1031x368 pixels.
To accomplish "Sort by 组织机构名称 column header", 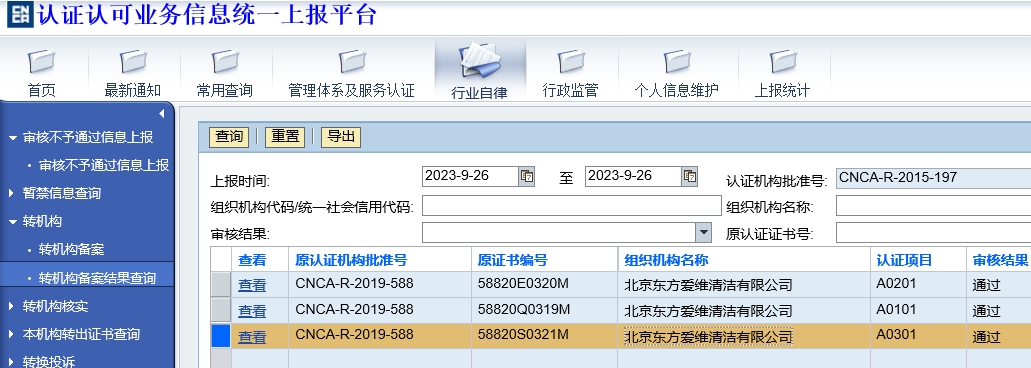I will (x=666, y=260).
